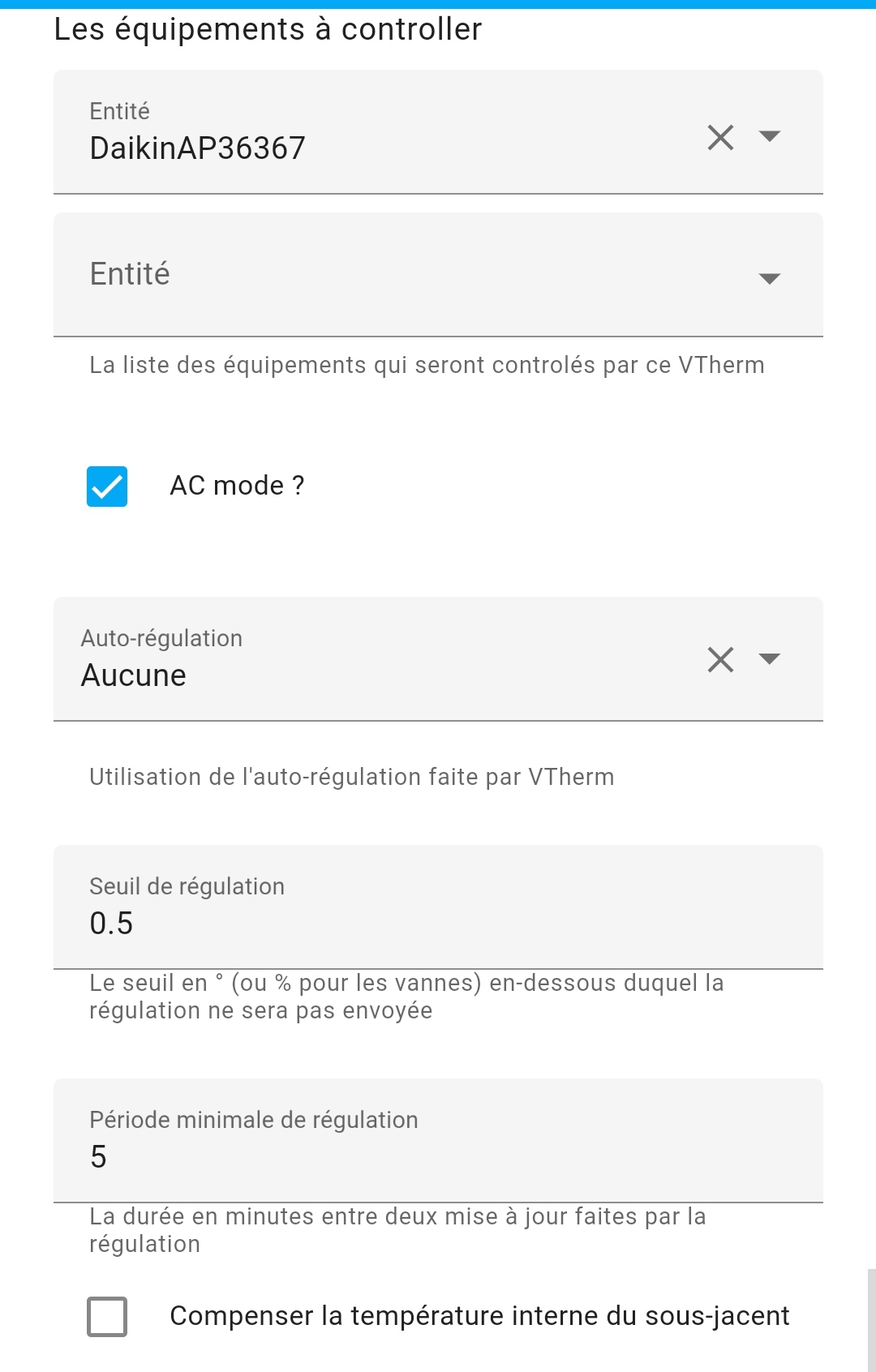Click the Aucune auto-régulation value
The image size is (876, 1372).
pyautogui.click(x=134, y=675)
